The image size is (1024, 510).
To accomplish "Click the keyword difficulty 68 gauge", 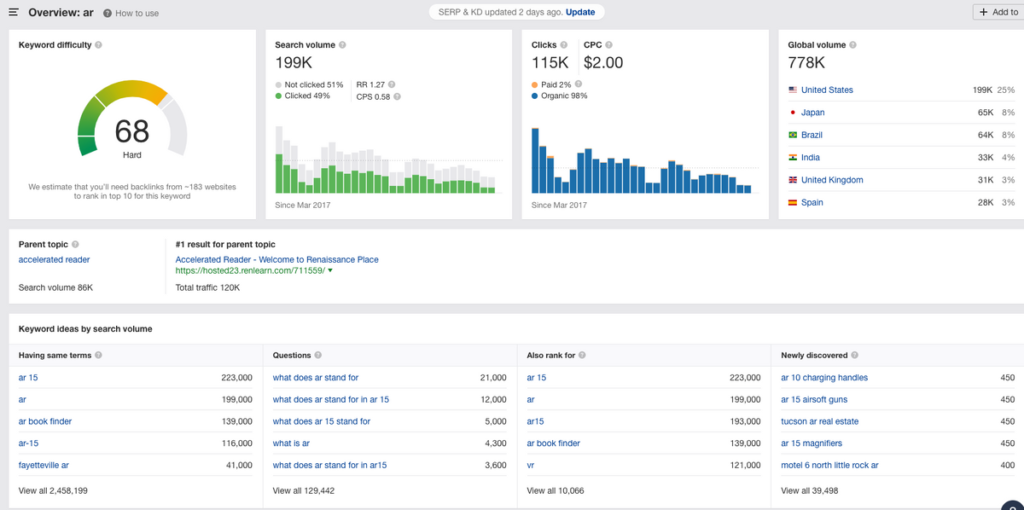I will [x=133, y=120].
